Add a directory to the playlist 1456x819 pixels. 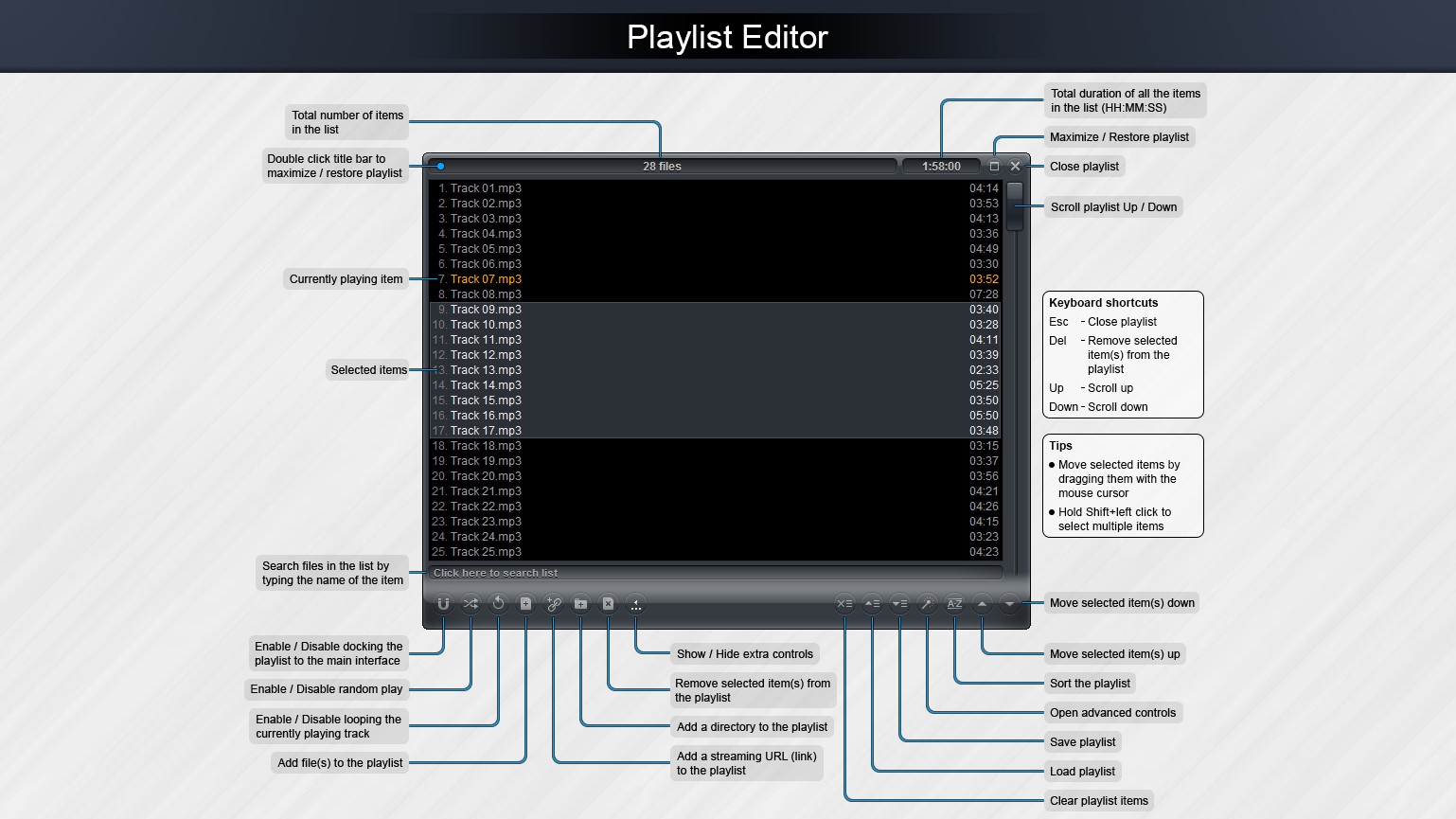(579, 603)
